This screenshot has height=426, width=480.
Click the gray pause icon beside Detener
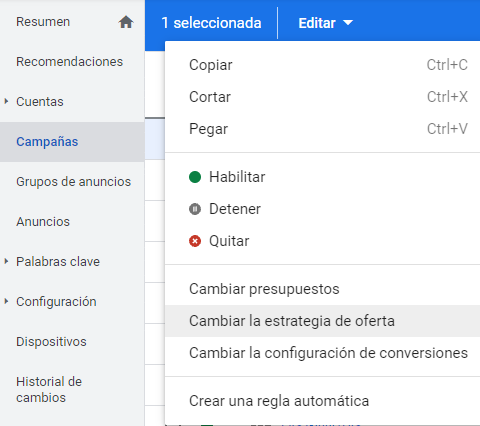(x=195, y=209)
